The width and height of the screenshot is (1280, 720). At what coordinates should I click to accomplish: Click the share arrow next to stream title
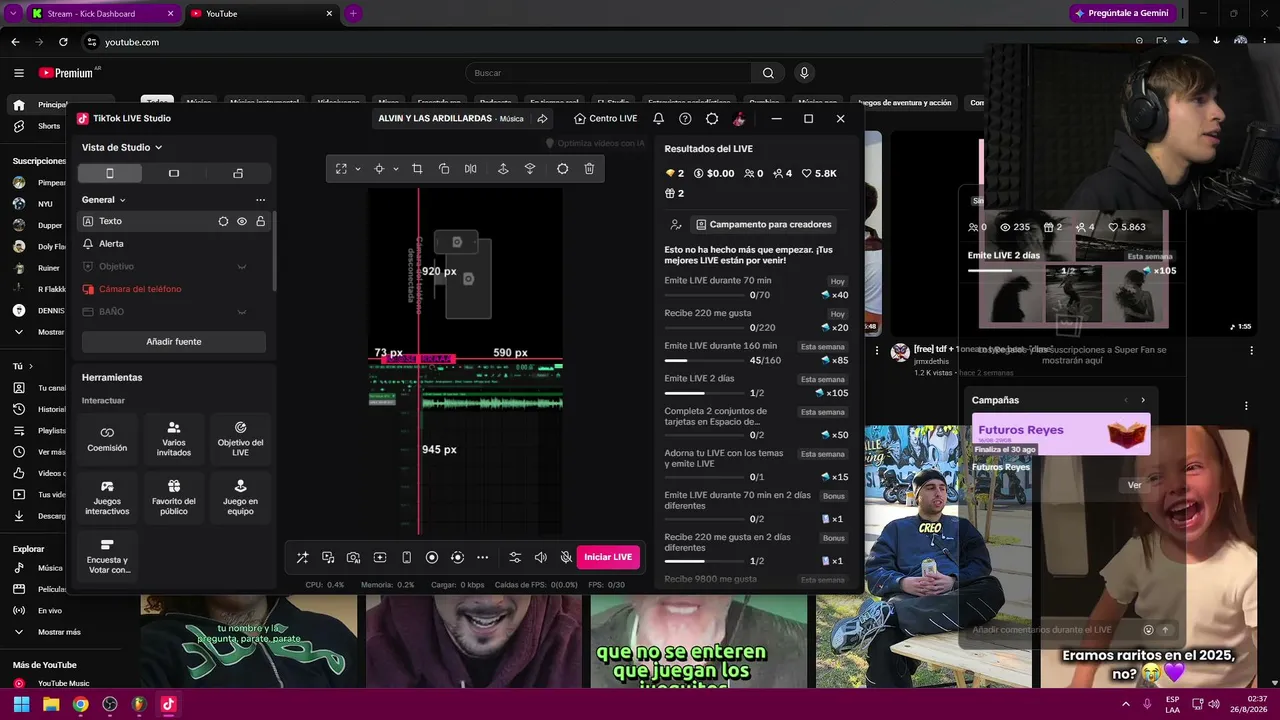coord(542,118)
